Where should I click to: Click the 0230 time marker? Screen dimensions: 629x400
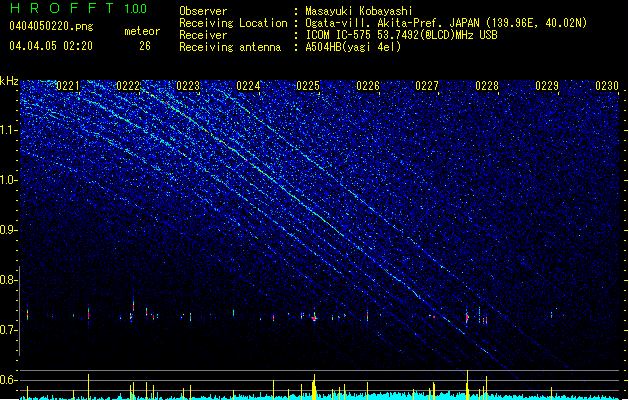point(607,86)
